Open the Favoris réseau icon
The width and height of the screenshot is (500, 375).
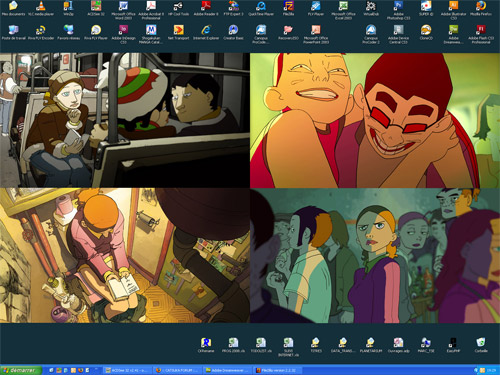(68, 32)
